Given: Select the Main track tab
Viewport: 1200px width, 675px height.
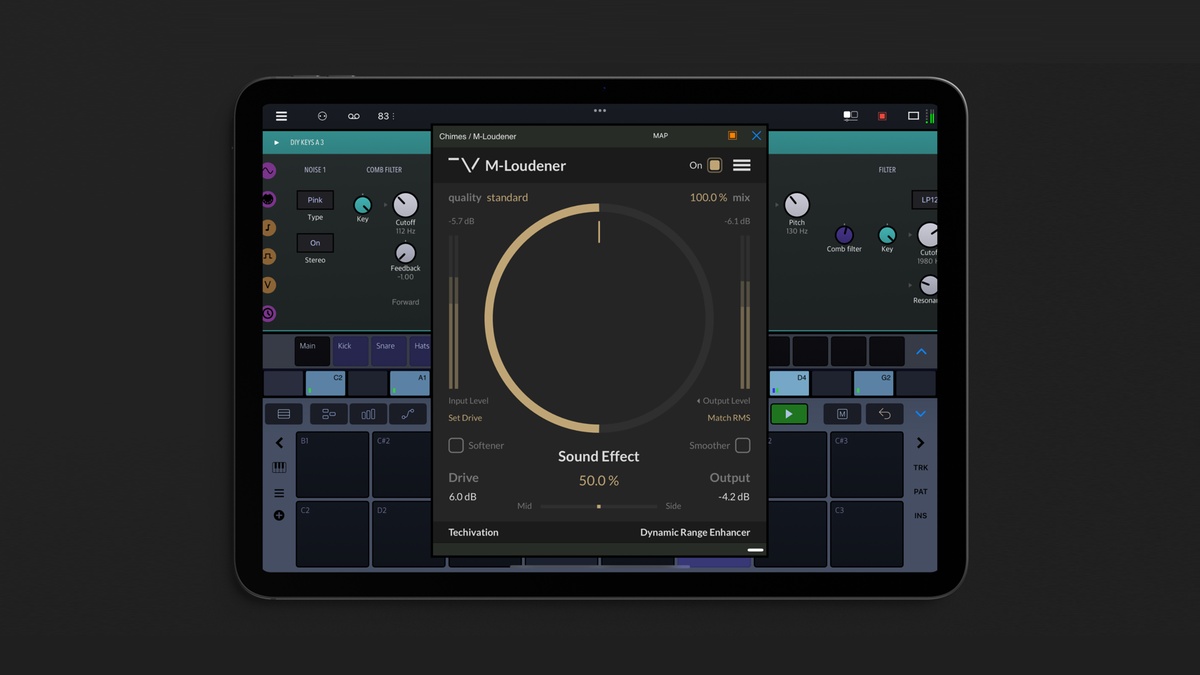Looking at the screenshot, I should (x=312, y=351).
